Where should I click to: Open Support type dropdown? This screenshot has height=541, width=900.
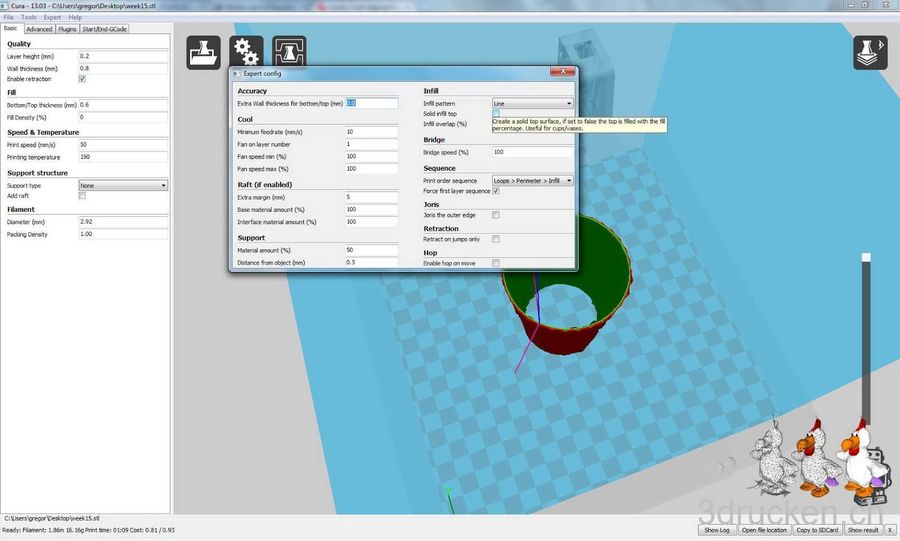coord(123,185)
